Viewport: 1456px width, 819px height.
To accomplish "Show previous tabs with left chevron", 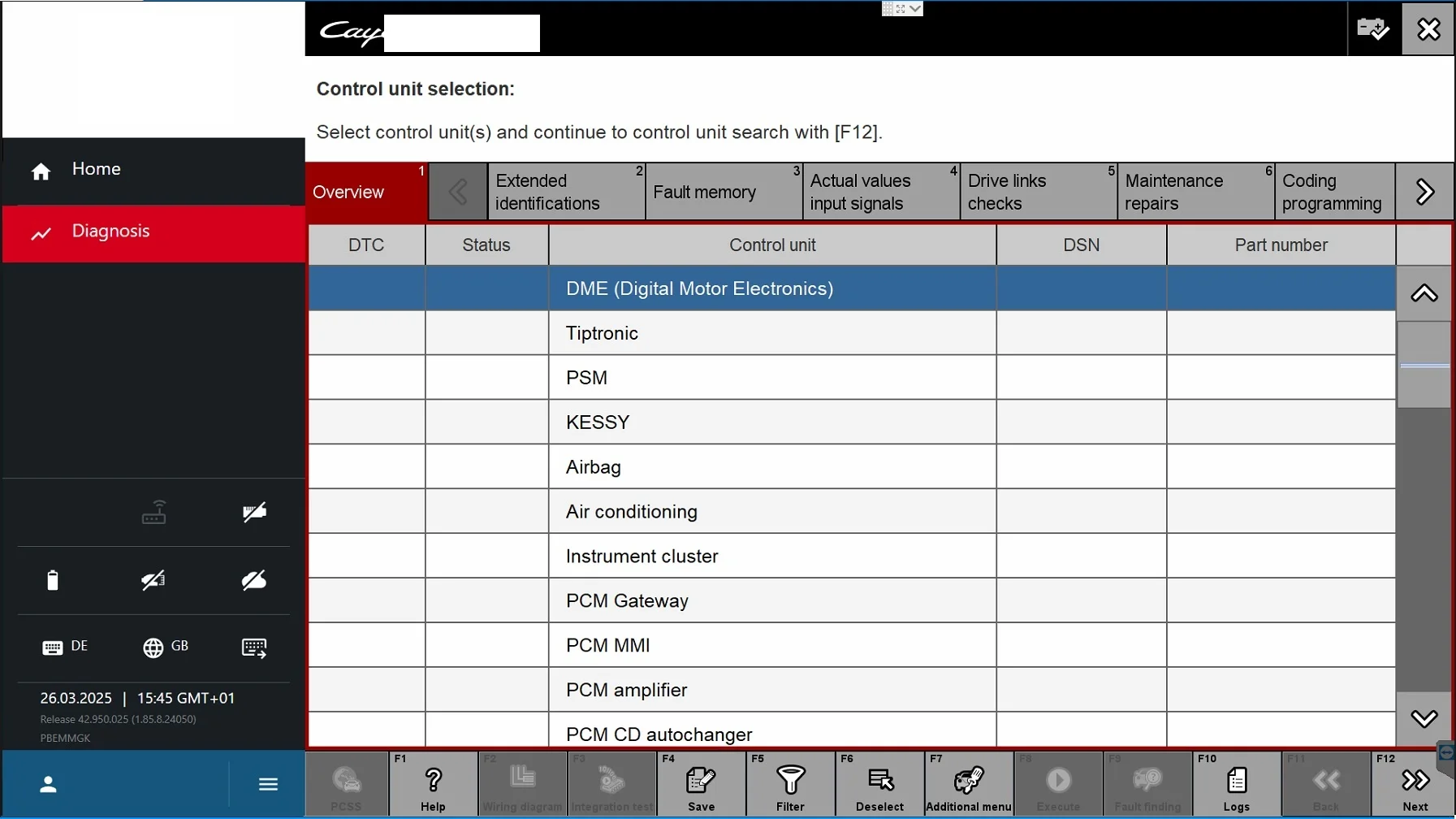I will pyautogui.click(x=458, y=192).
